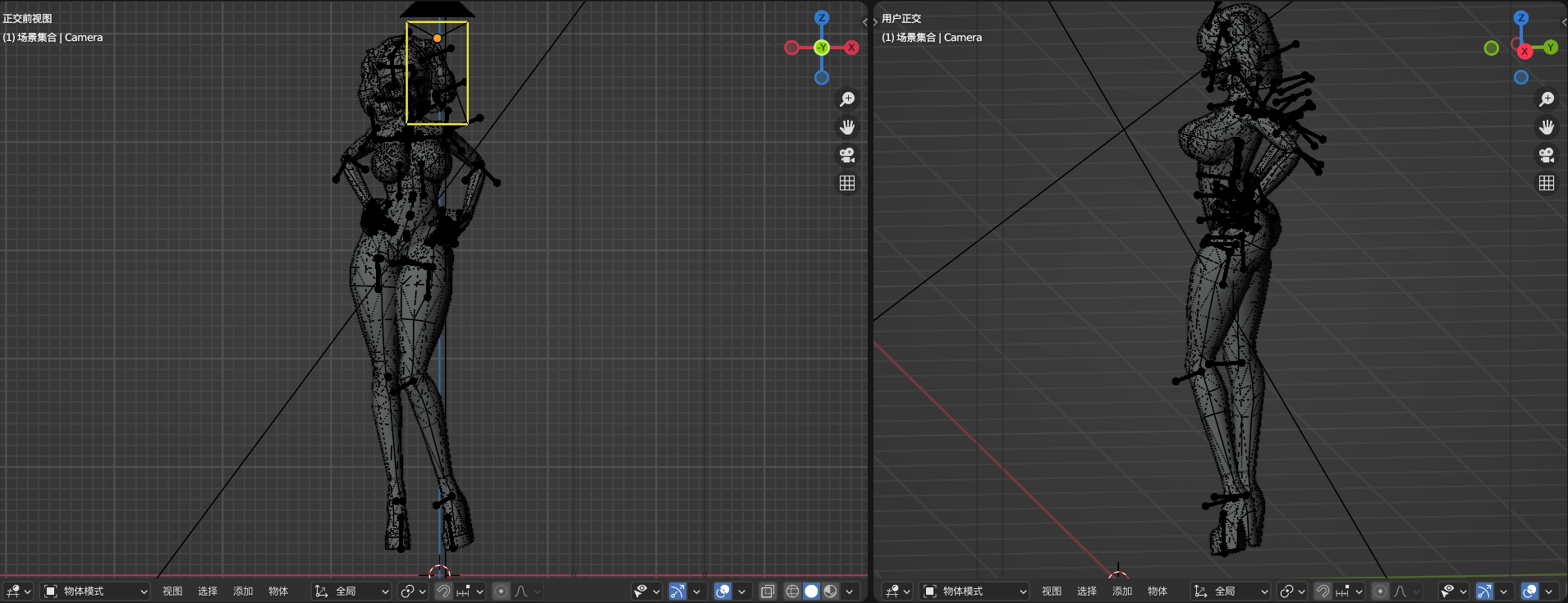1568x603 pixels.
Task: Toggle camera view in left viewport
Action: (847, 155)
